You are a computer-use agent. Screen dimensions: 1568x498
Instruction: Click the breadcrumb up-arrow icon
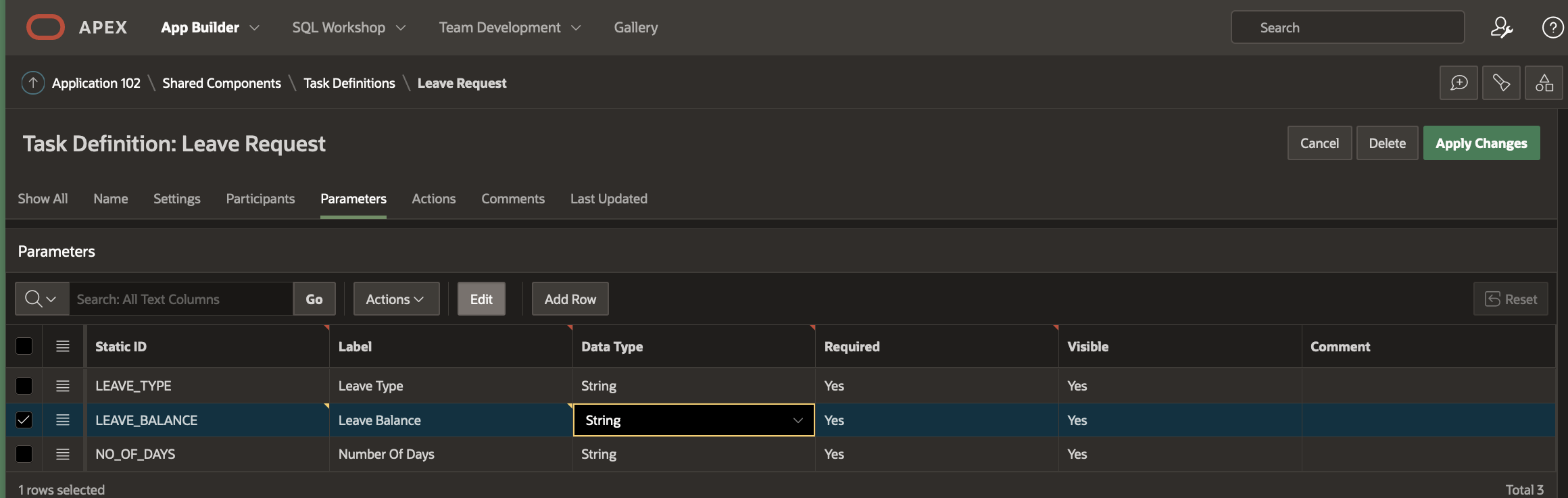(x=32, y=83)
